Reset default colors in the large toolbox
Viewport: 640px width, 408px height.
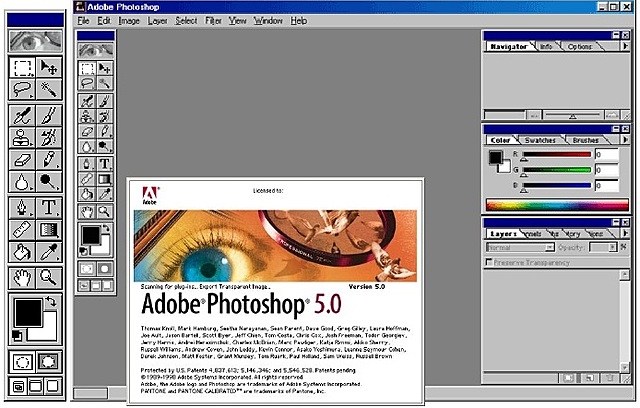click(x=17, y=335)
